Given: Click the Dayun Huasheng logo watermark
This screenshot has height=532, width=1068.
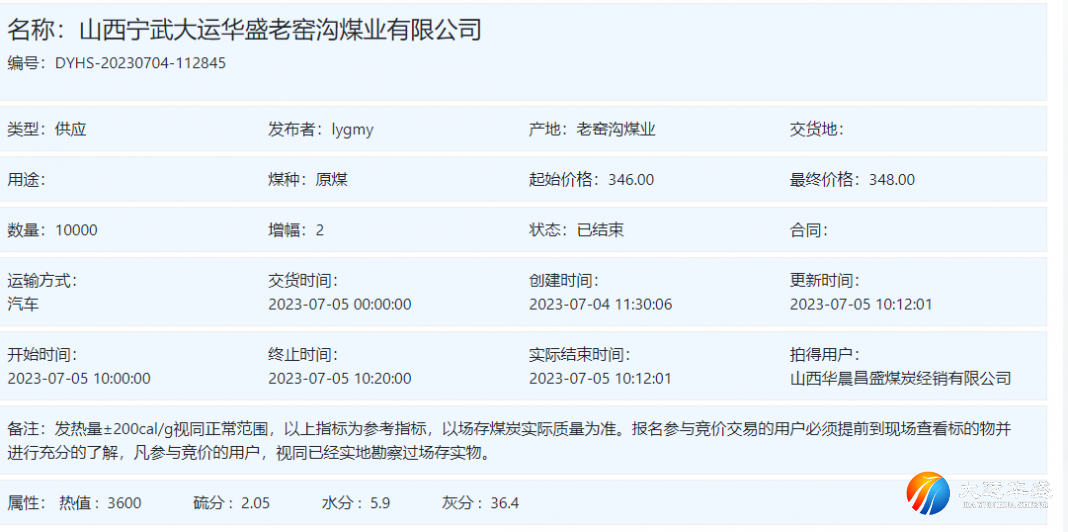Looking at the screenshot, I should coord(979,493).
